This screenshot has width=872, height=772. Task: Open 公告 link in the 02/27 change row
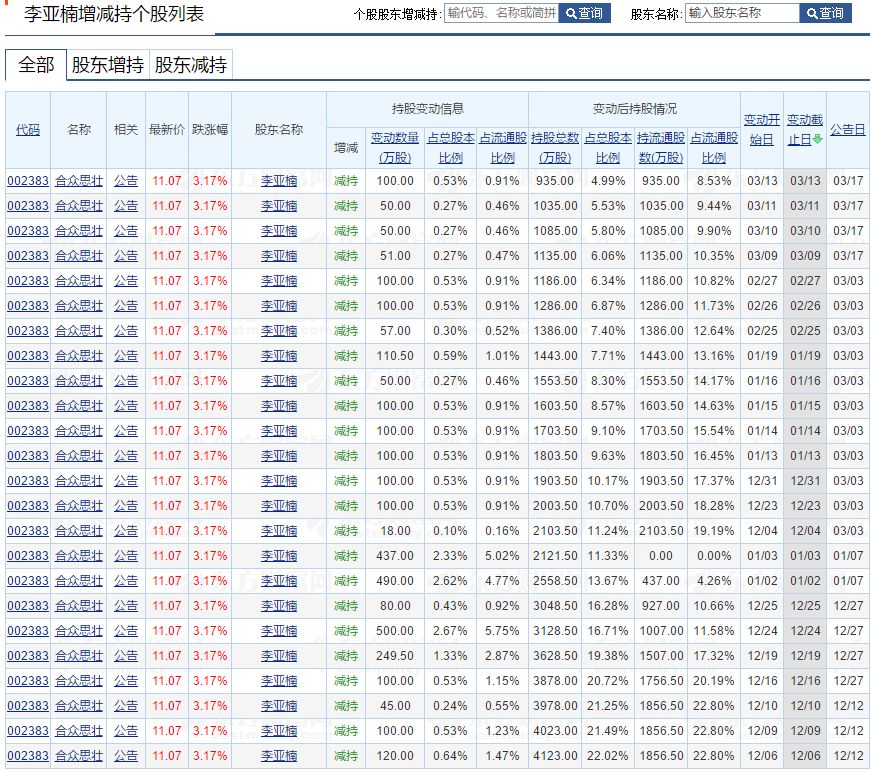point(126,281)
